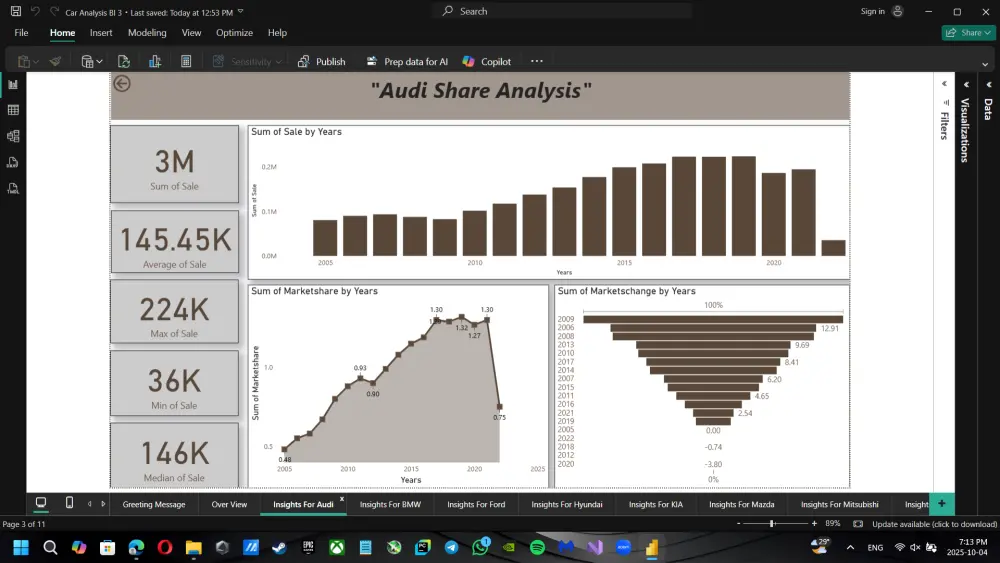Click the Redo arrow icon

[54, 11]
